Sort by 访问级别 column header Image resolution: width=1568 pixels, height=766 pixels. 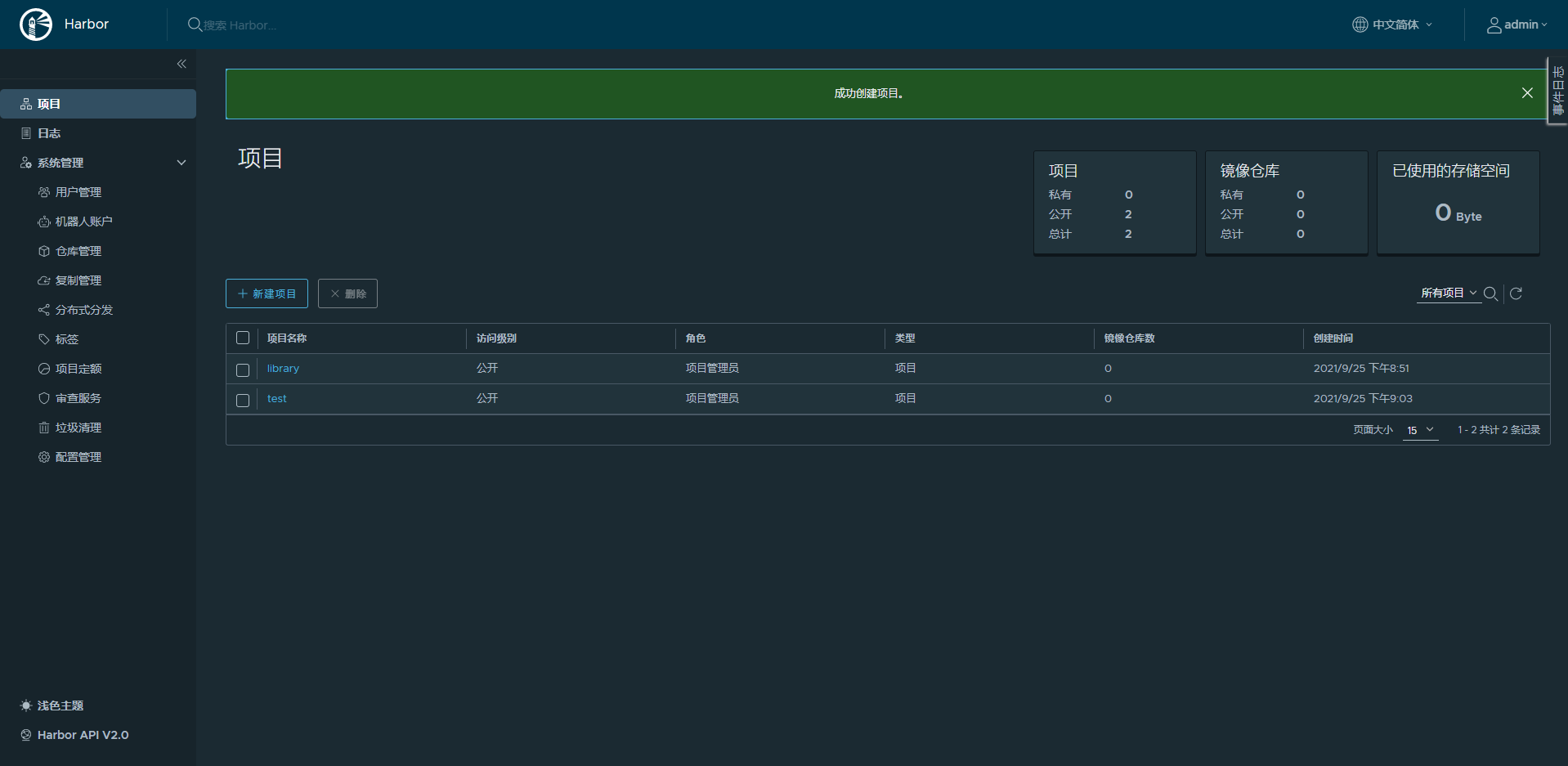point(496,338)
